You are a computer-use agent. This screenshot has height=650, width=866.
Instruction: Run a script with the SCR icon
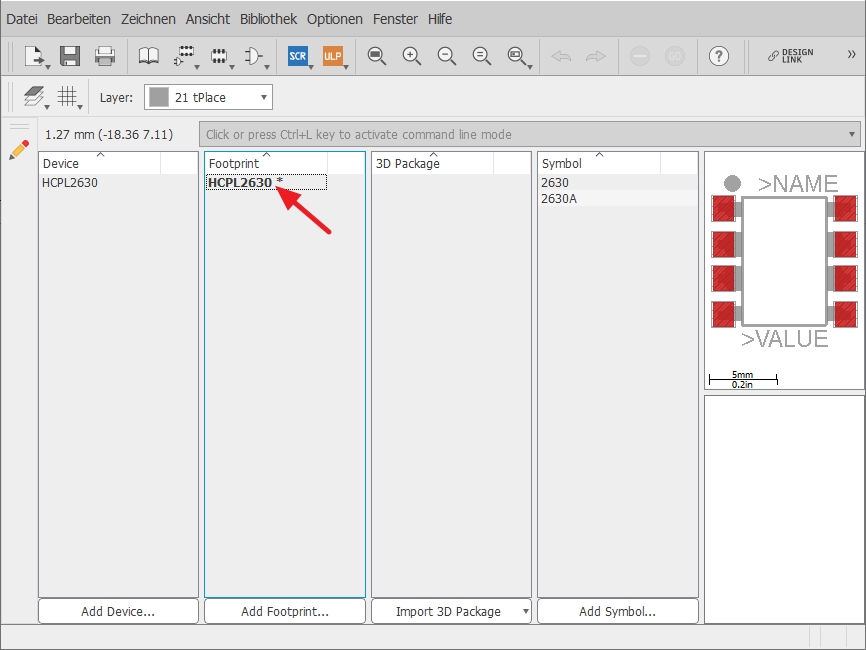pyautogui.click(x=297, y=56)
